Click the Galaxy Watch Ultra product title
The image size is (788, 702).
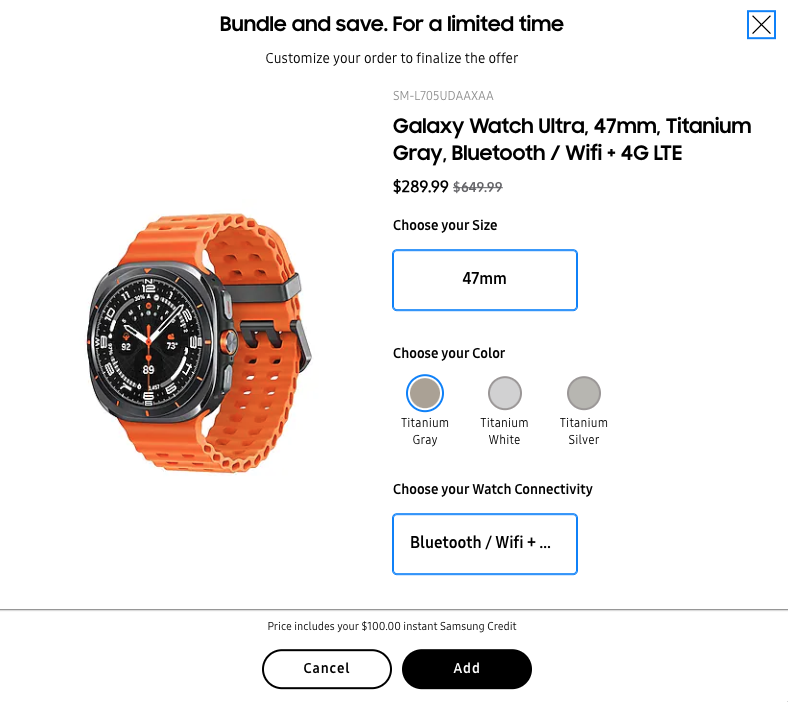coord(571,139)
